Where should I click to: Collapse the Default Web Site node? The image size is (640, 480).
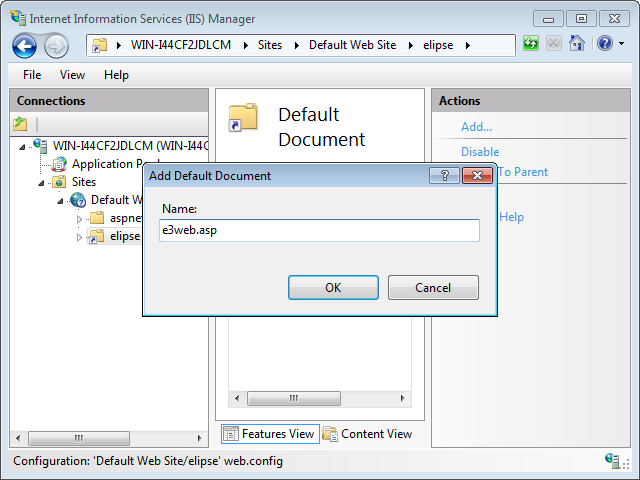coord(60,201)
